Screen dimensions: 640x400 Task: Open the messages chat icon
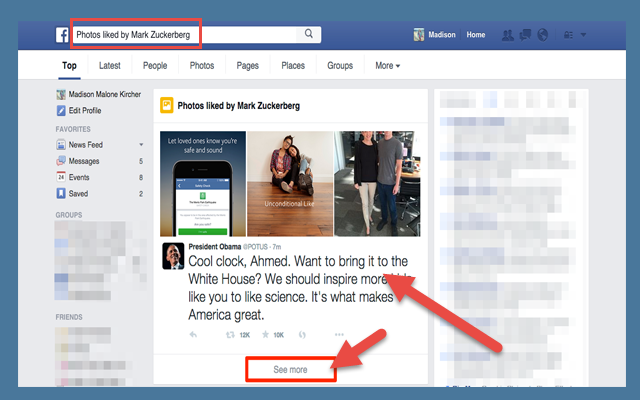(525, 35)
